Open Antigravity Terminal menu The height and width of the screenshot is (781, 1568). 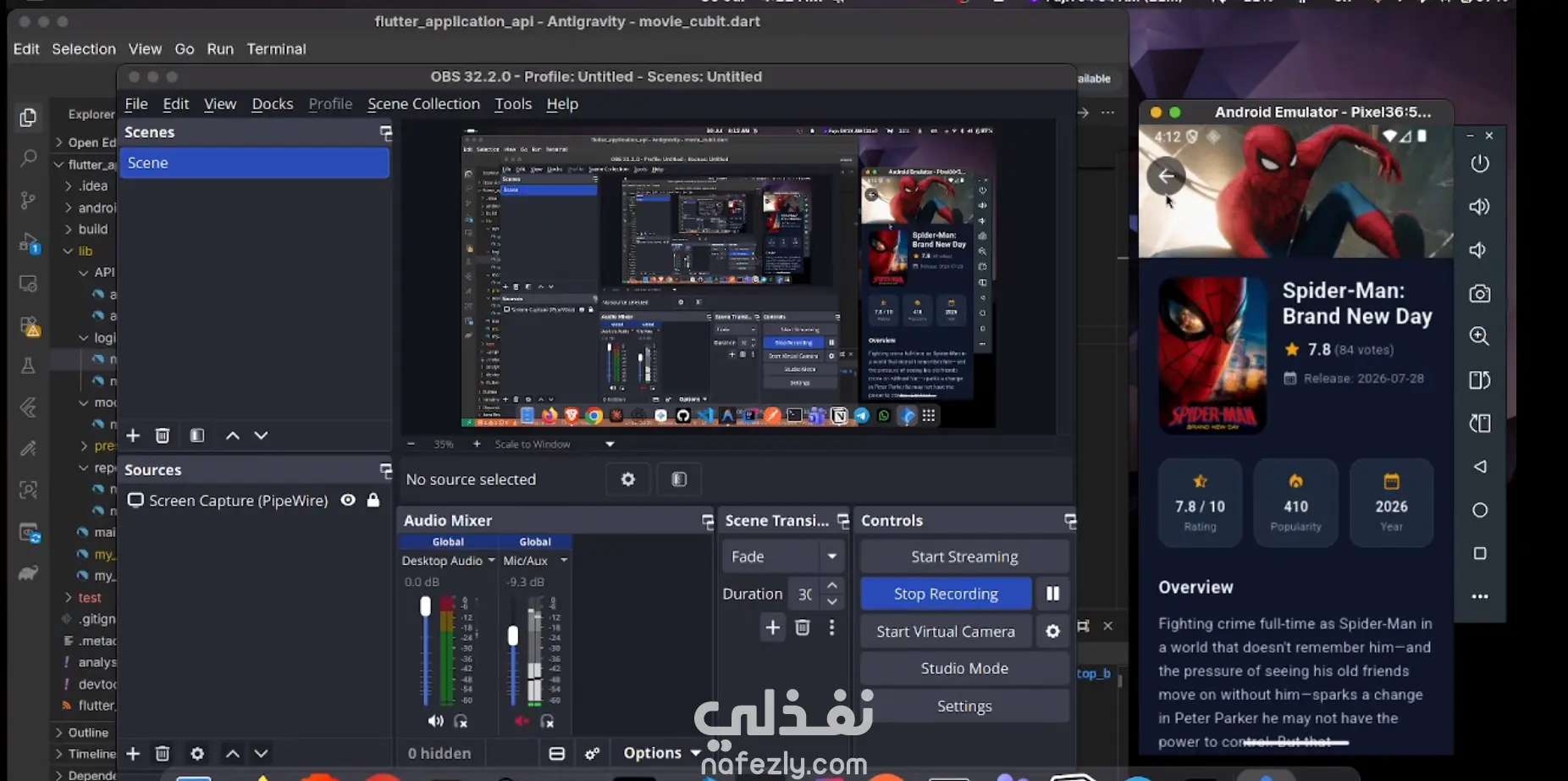point(276,49)
